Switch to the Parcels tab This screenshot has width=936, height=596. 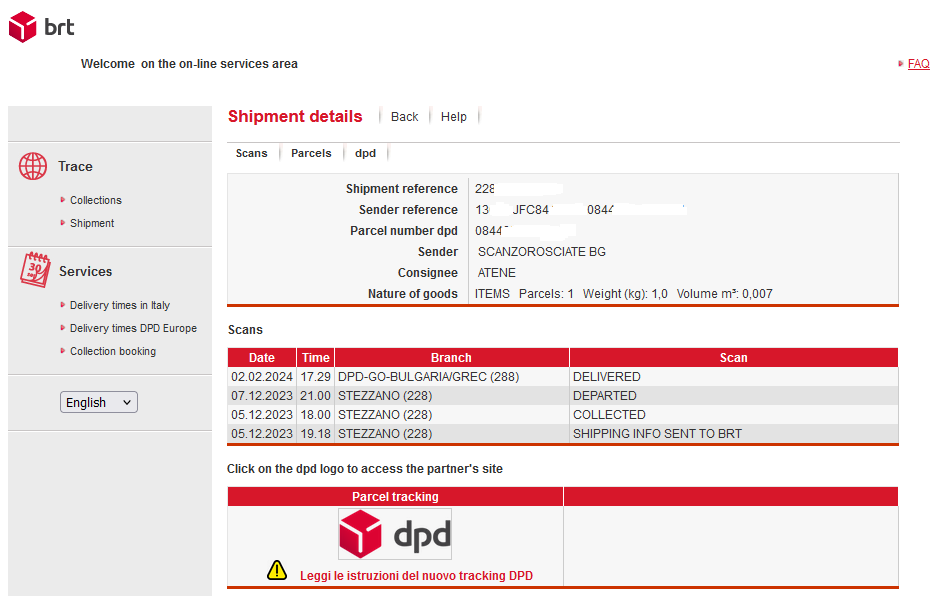pos(311,153)
